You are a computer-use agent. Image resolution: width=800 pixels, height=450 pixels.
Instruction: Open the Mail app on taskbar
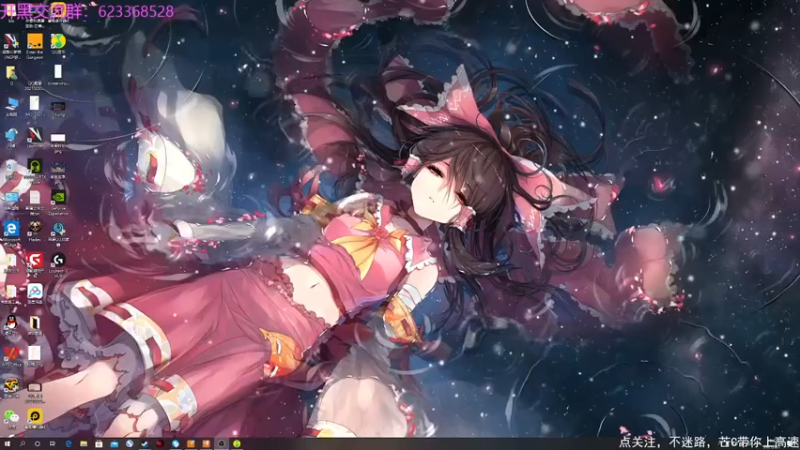tap(114, 444)
